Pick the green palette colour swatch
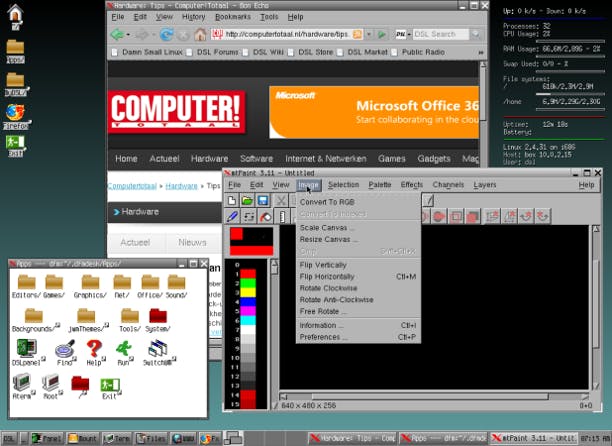The height and width of the screenshot is (446, 612). click(x=248, y=283)
